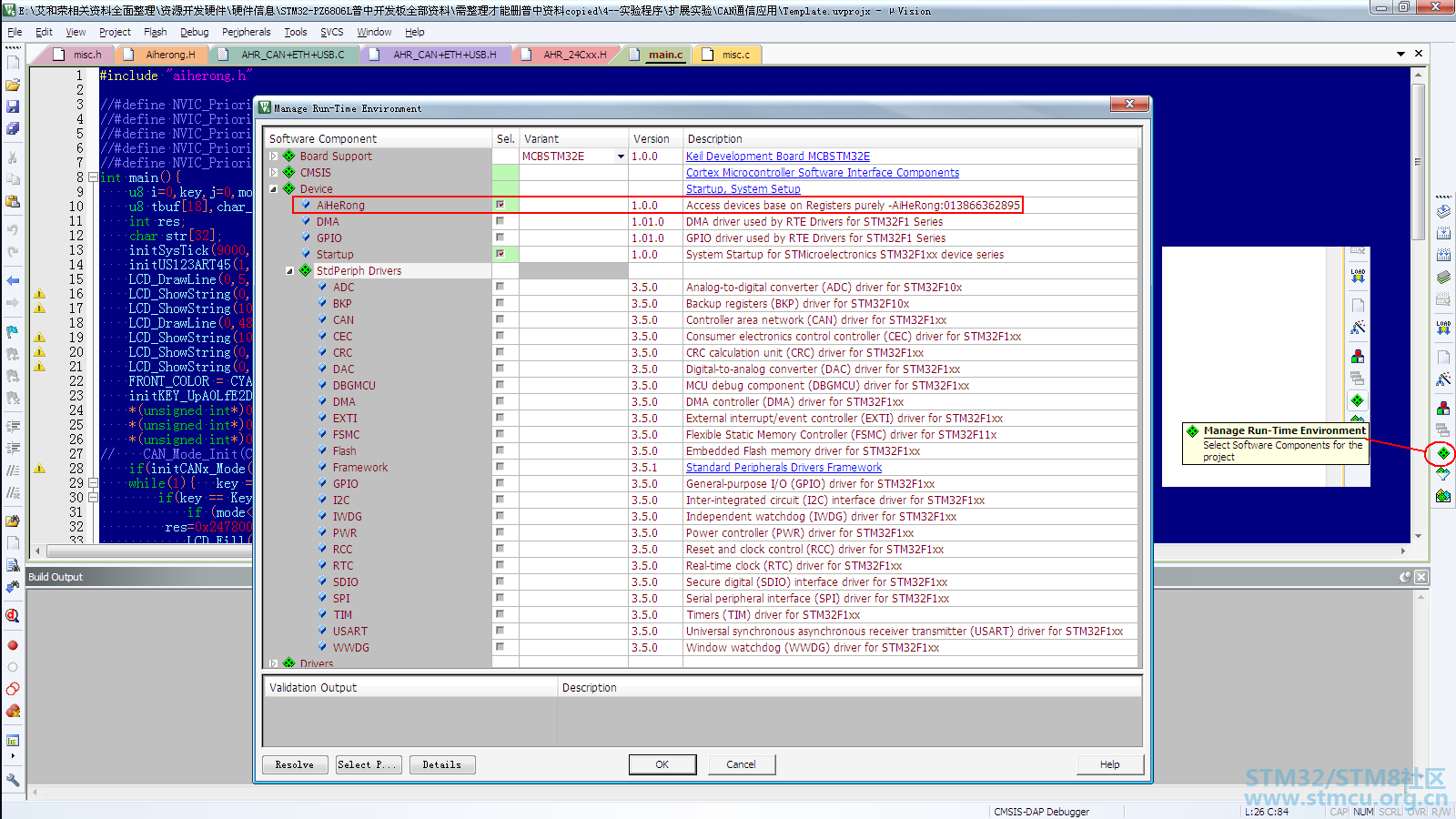Click the Disable all breakpoints linked-circles icon

pyautogui.click(x=13, y=689)
